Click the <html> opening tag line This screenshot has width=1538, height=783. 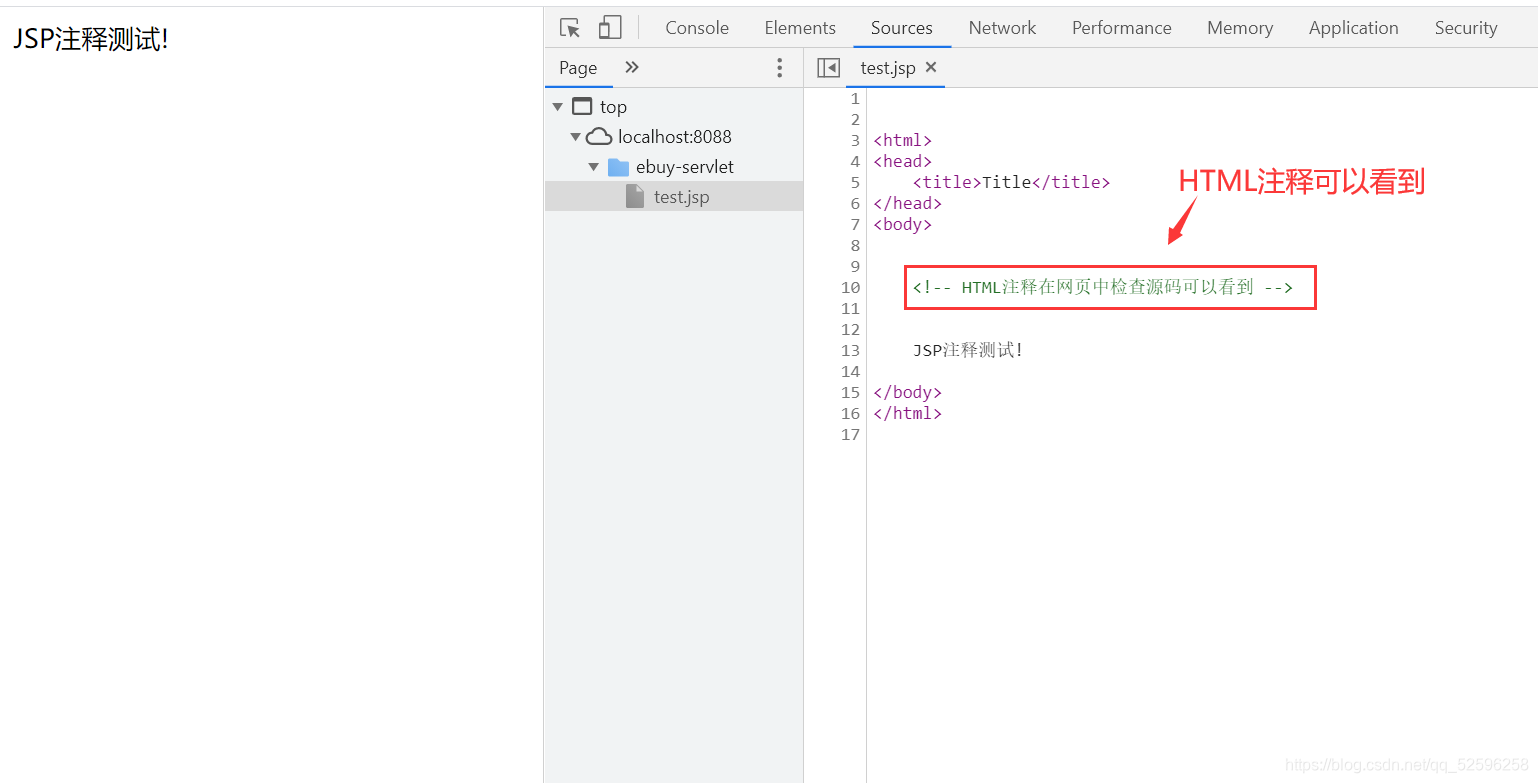[x=902, y=141]
